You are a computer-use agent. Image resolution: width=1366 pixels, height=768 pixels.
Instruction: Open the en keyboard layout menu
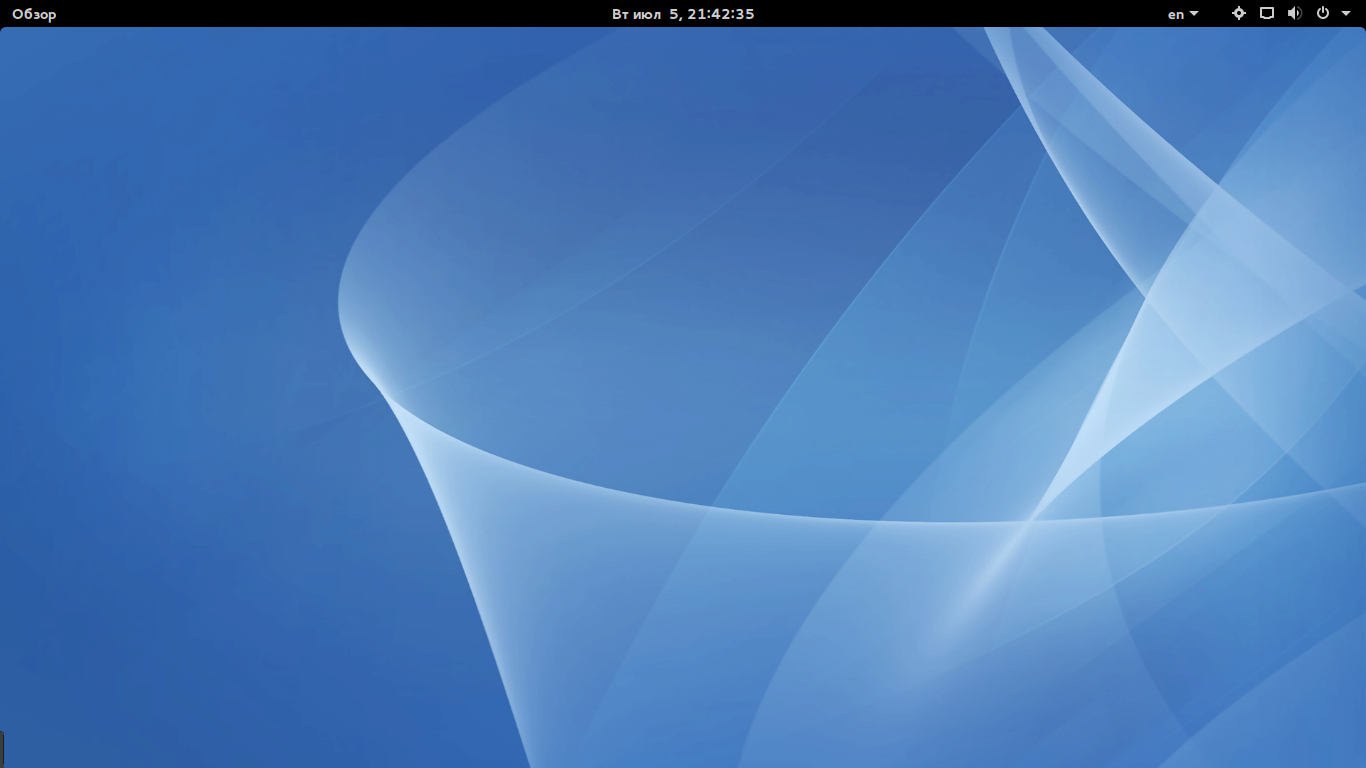pyautogui.click(x=1183, y=14)
